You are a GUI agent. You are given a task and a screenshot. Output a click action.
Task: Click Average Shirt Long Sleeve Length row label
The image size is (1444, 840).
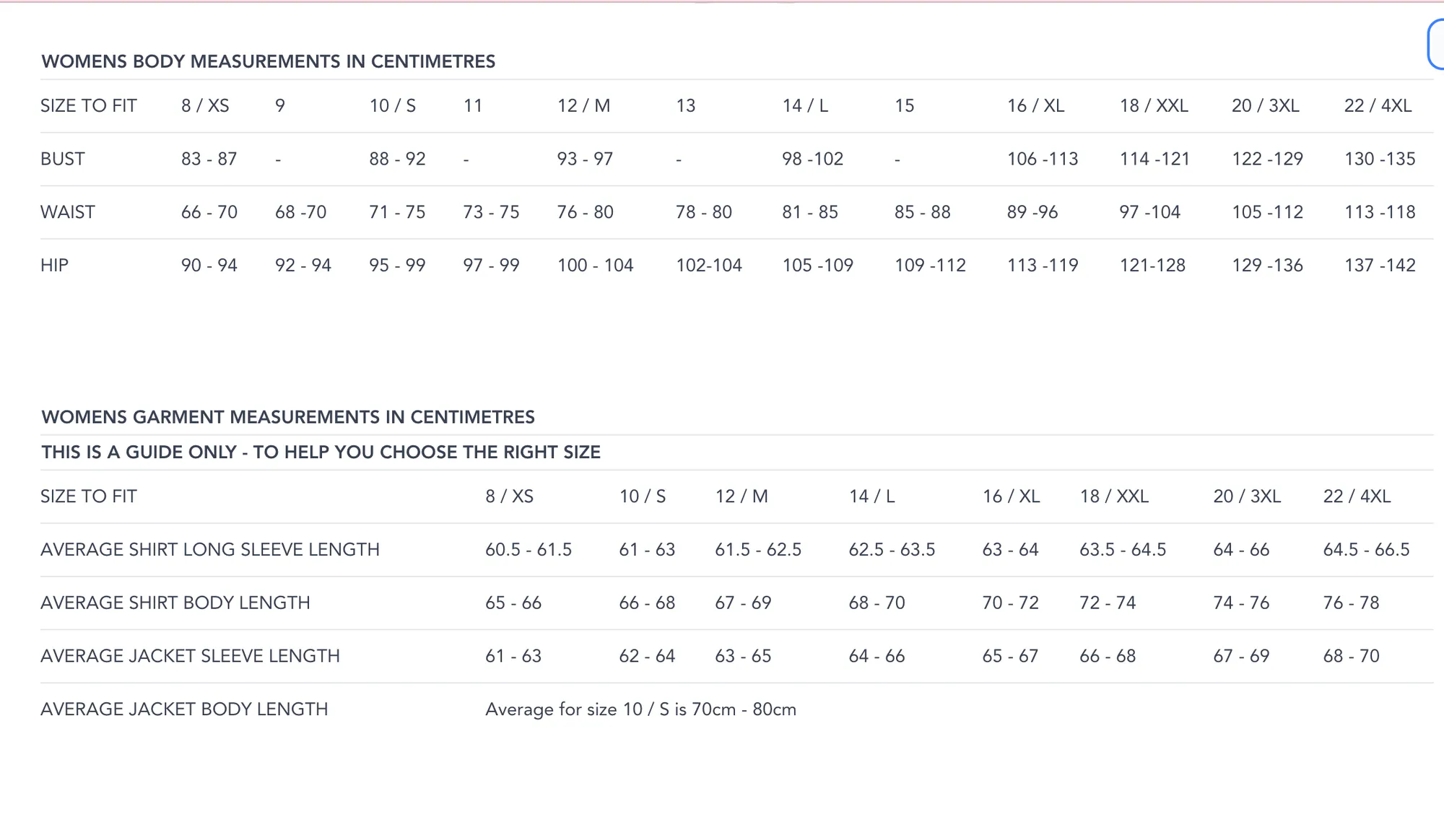click(x=210, y=550)
